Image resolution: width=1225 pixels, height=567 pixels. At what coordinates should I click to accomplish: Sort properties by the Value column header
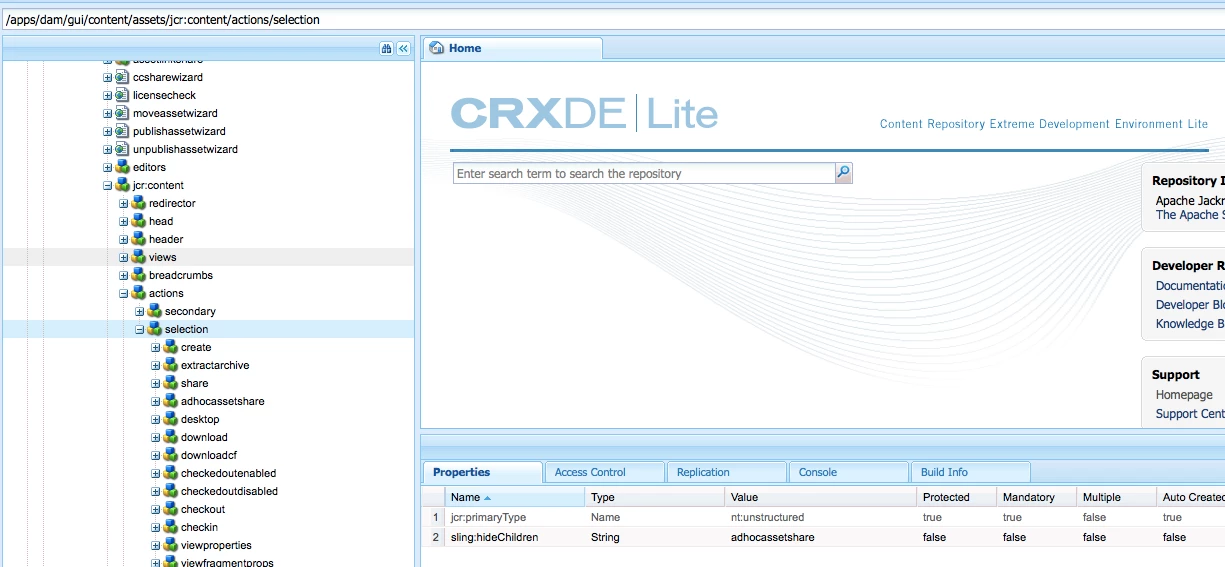[820, 497]
